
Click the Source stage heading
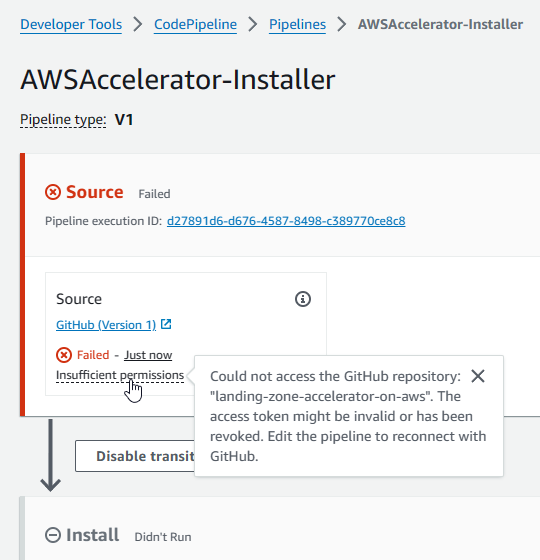95,192
